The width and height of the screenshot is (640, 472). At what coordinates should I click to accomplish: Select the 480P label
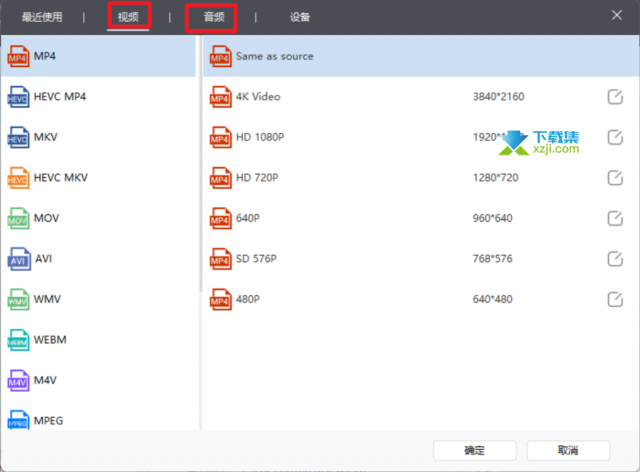[248, 299]
